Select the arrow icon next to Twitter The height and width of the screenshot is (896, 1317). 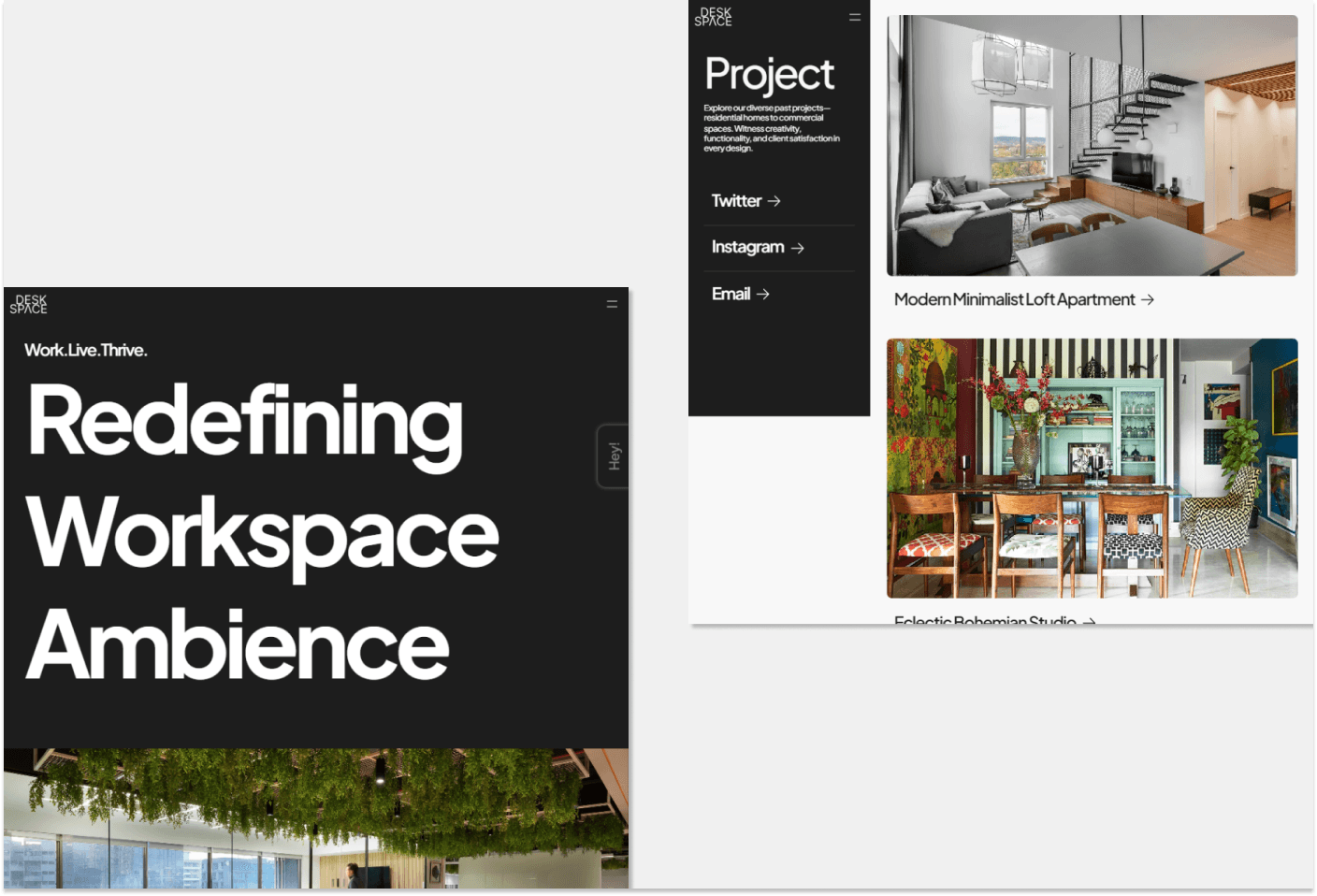(x=774, y=200)
